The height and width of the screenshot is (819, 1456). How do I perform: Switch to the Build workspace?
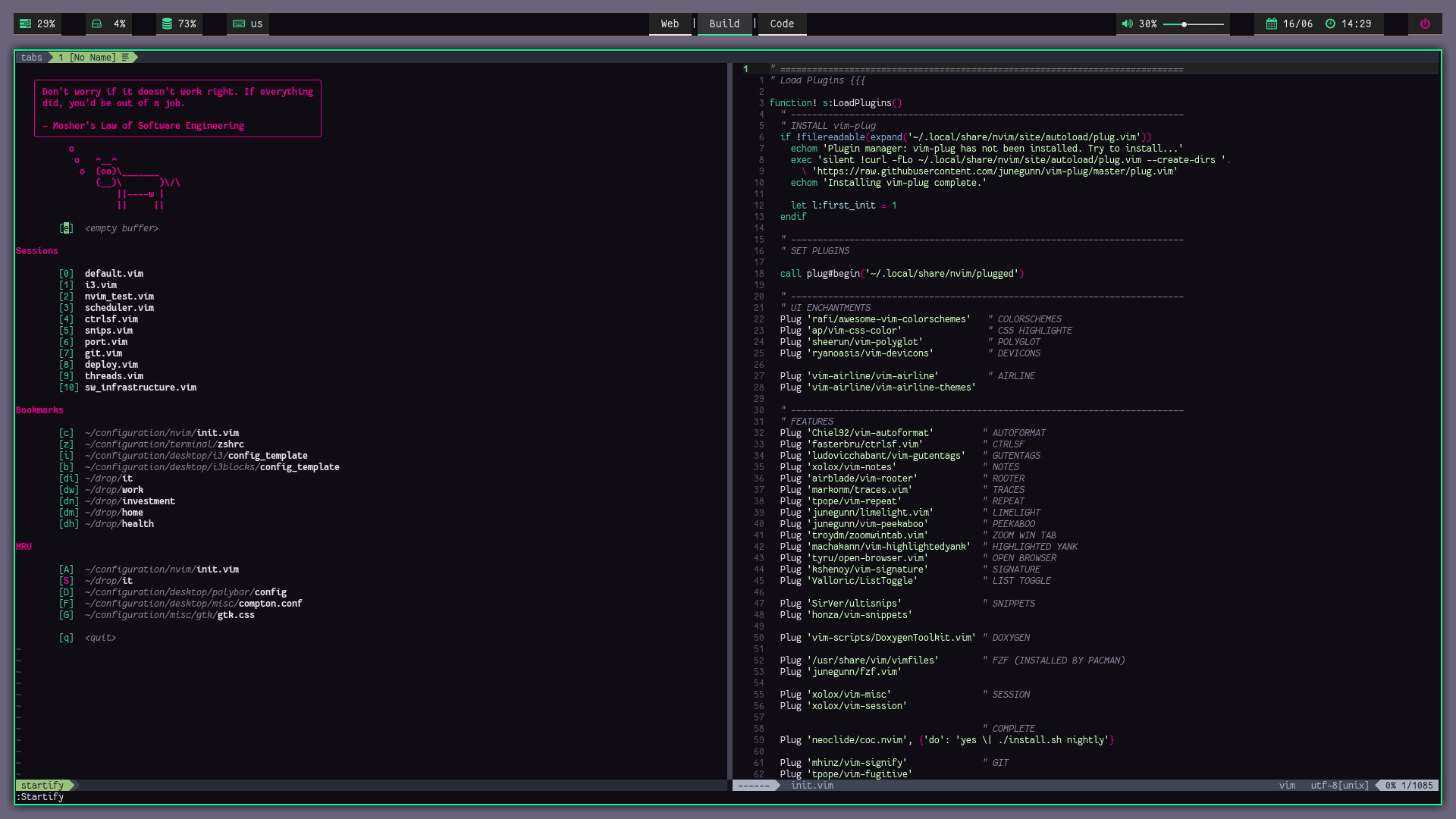(x=724, y=24)
